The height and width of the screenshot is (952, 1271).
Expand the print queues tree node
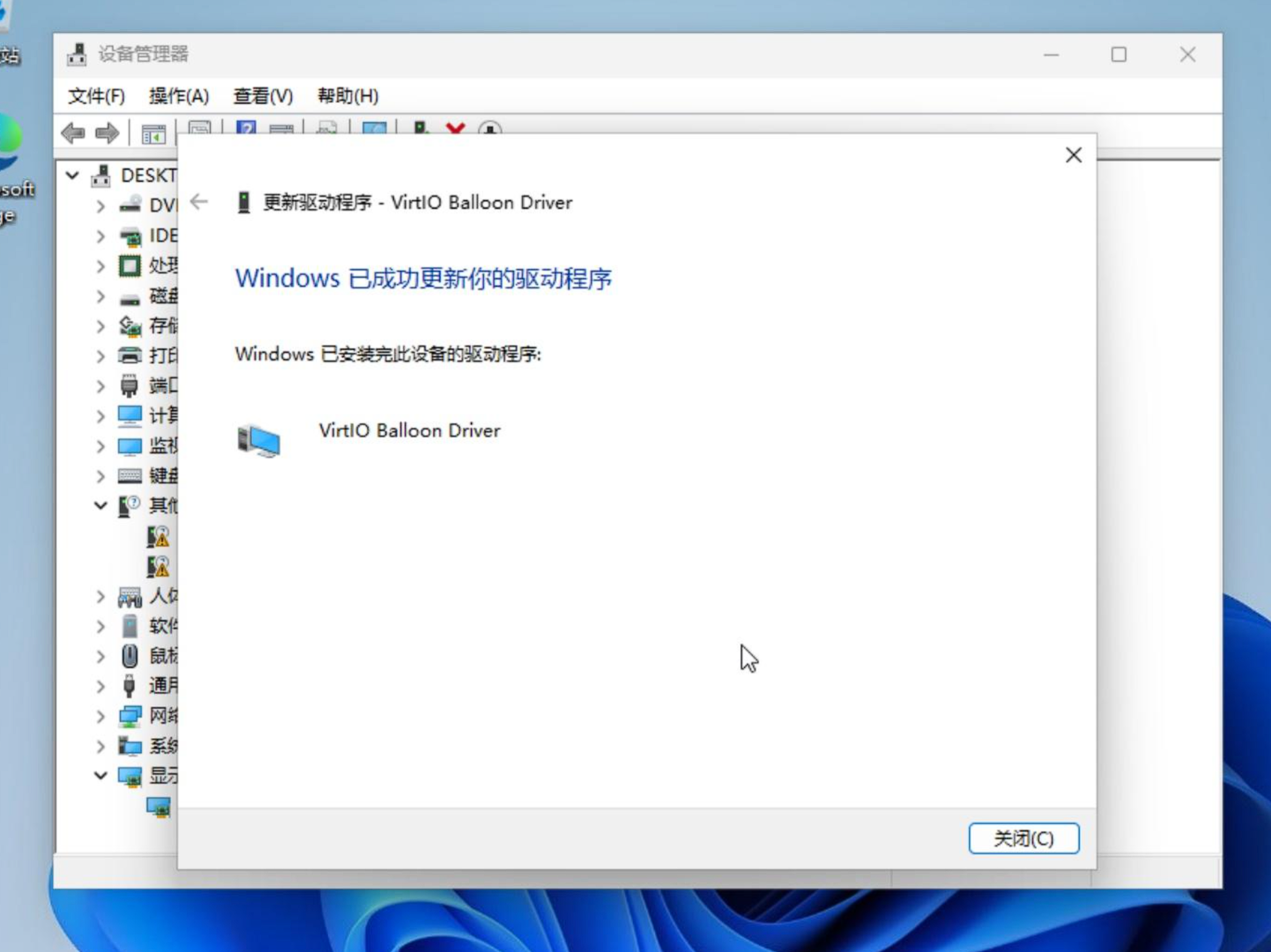pos(100,356)
